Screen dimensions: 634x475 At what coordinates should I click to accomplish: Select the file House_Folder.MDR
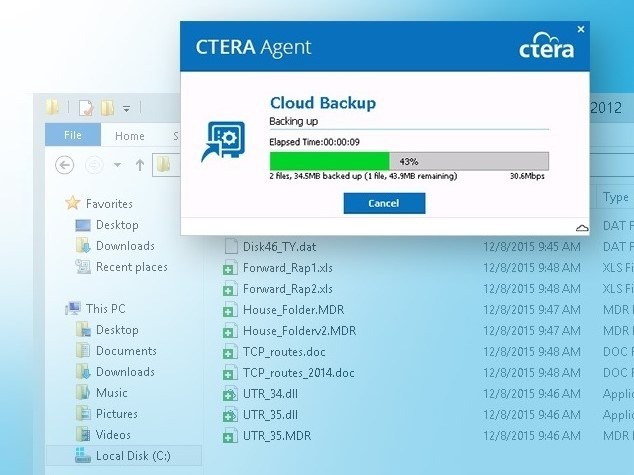294,310
